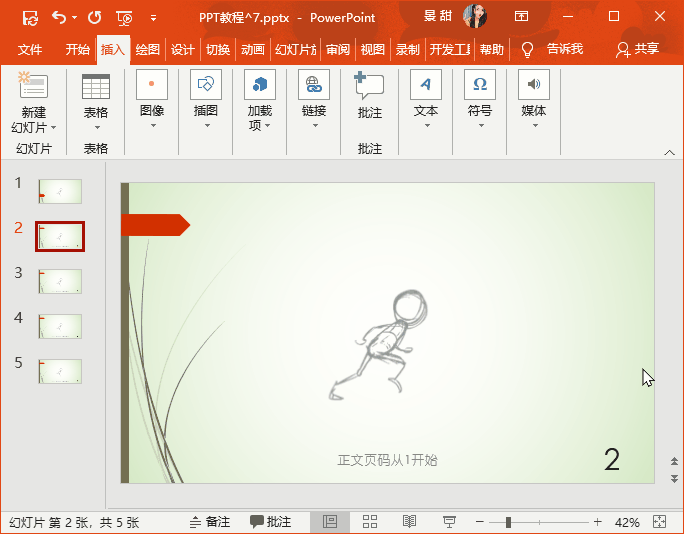Select the 插入 tab
Viewport: 684px width, 534px height.
[113, 50]
